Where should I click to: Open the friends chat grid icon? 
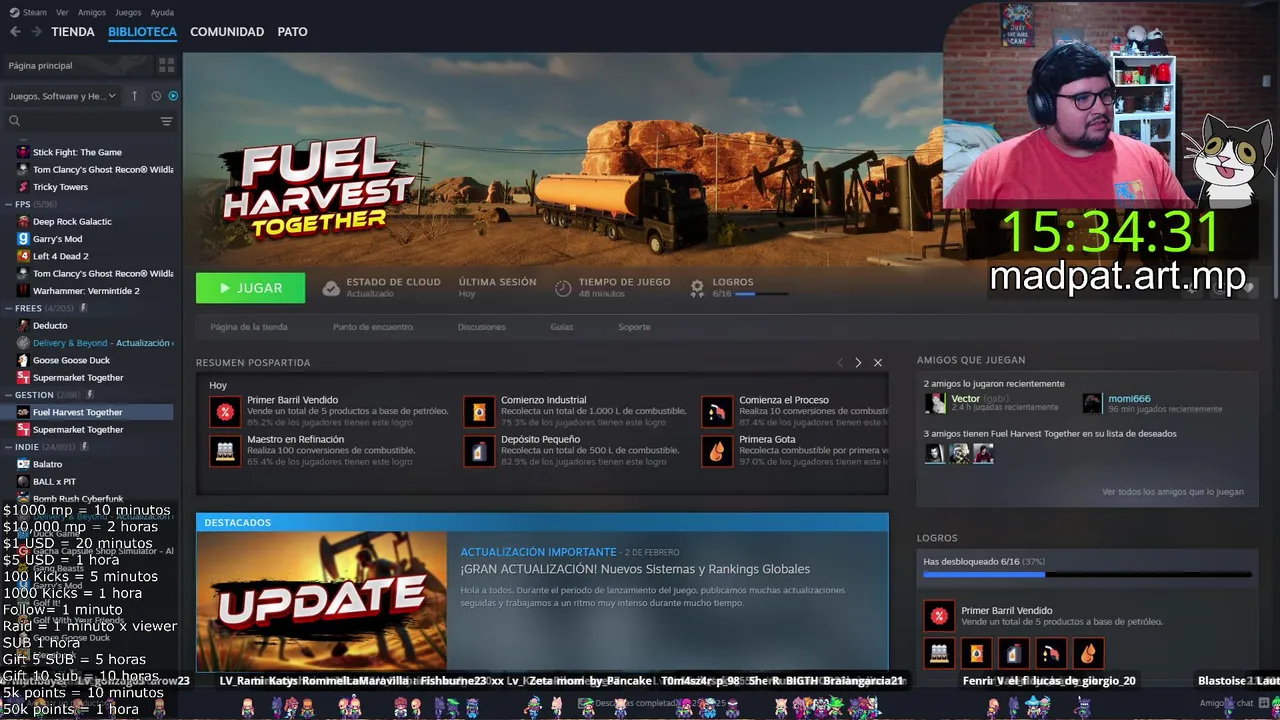(x=1263, y=703)
